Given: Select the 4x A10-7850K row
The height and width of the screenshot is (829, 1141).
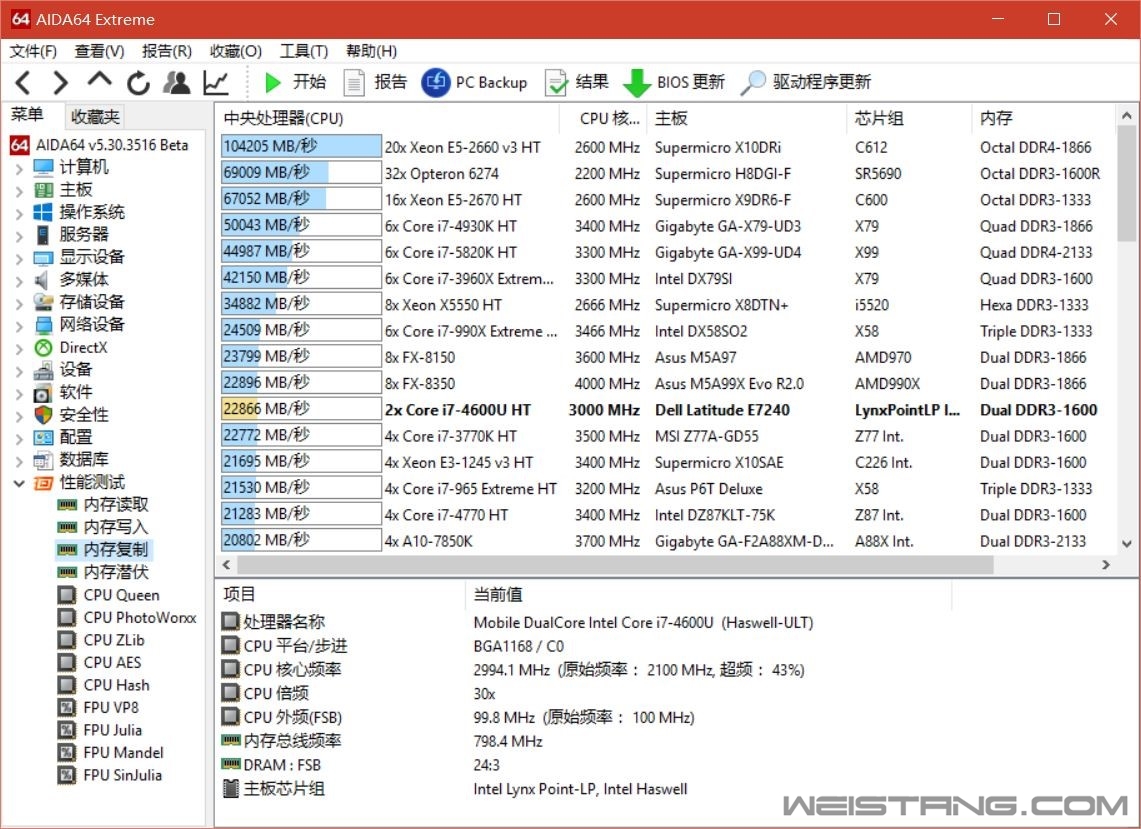Looking at the screenshot, I should click(x=664, y=541).
